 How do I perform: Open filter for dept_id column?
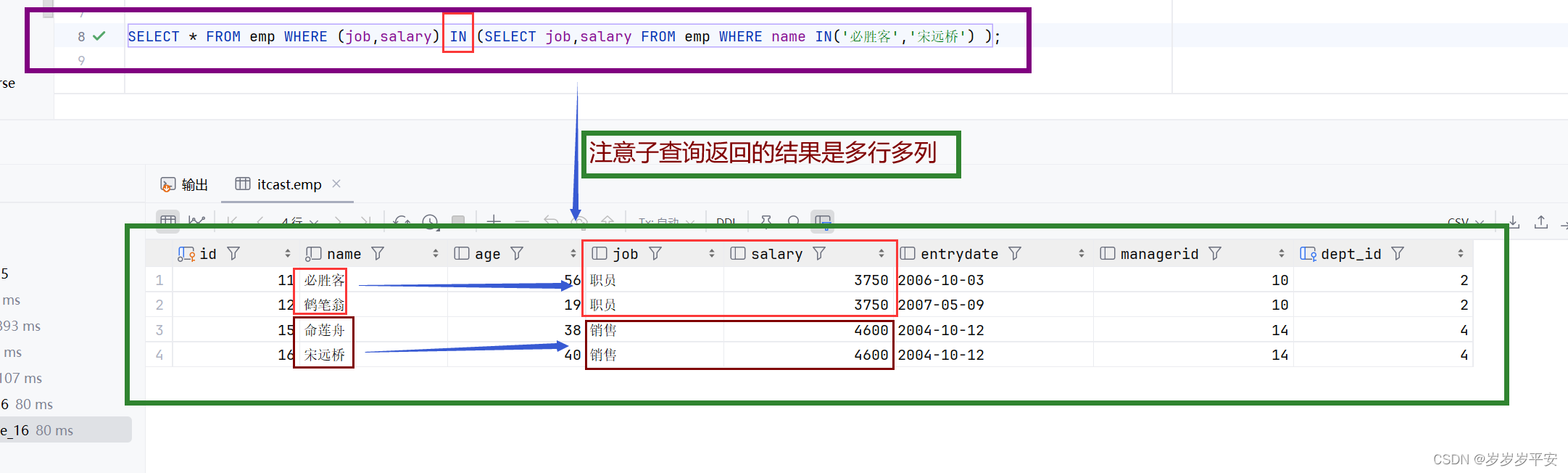pyautogui.click(x=1398, y=253)
